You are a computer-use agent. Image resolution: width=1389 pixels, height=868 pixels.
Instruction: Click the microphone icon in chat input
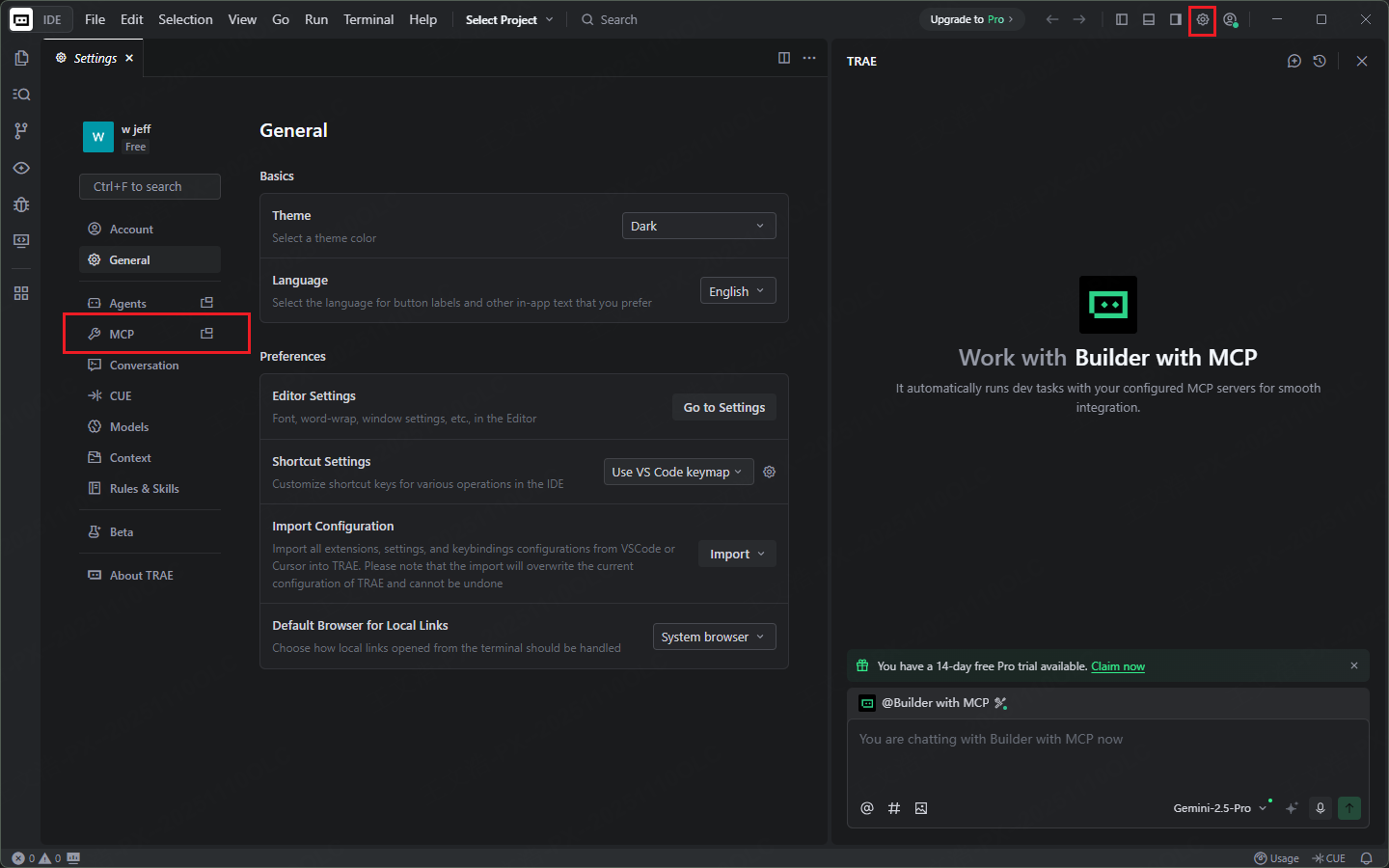tap(1320, 808)
